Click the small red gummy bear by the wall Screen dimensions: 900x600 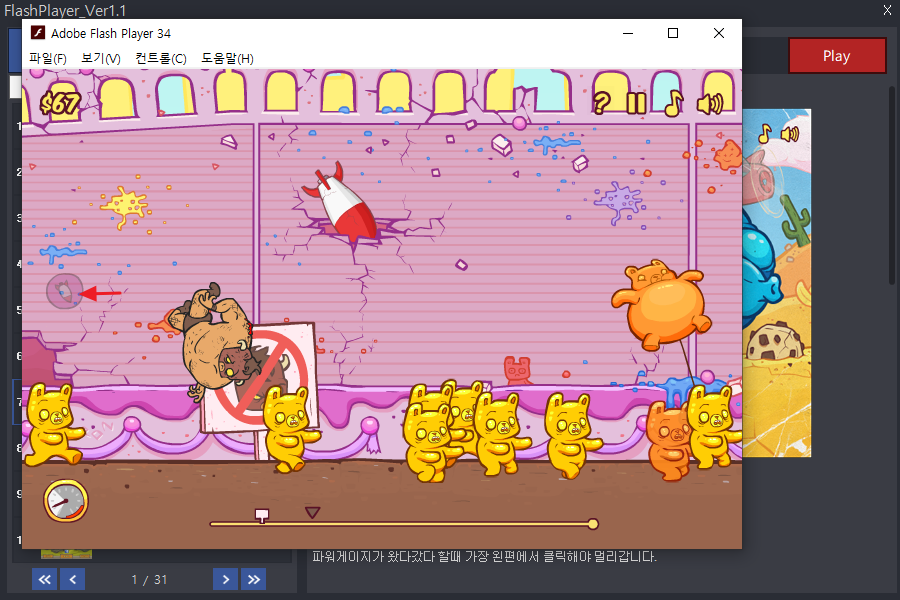(518, 370)
